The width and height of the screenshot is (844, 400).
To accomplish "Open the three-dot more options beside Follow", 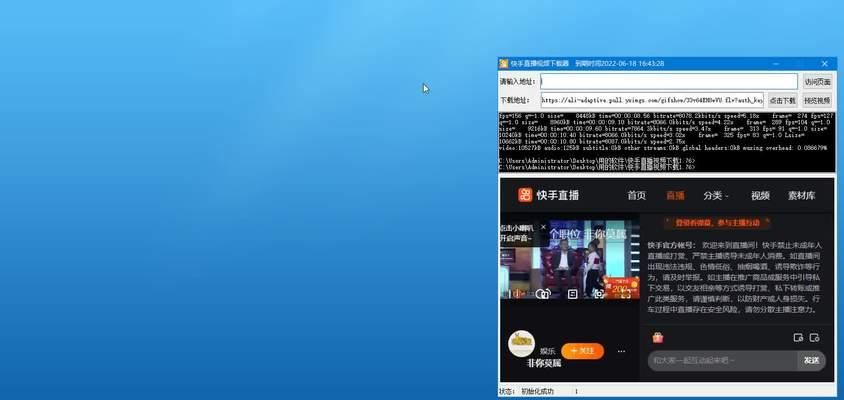I will (621, 351).
